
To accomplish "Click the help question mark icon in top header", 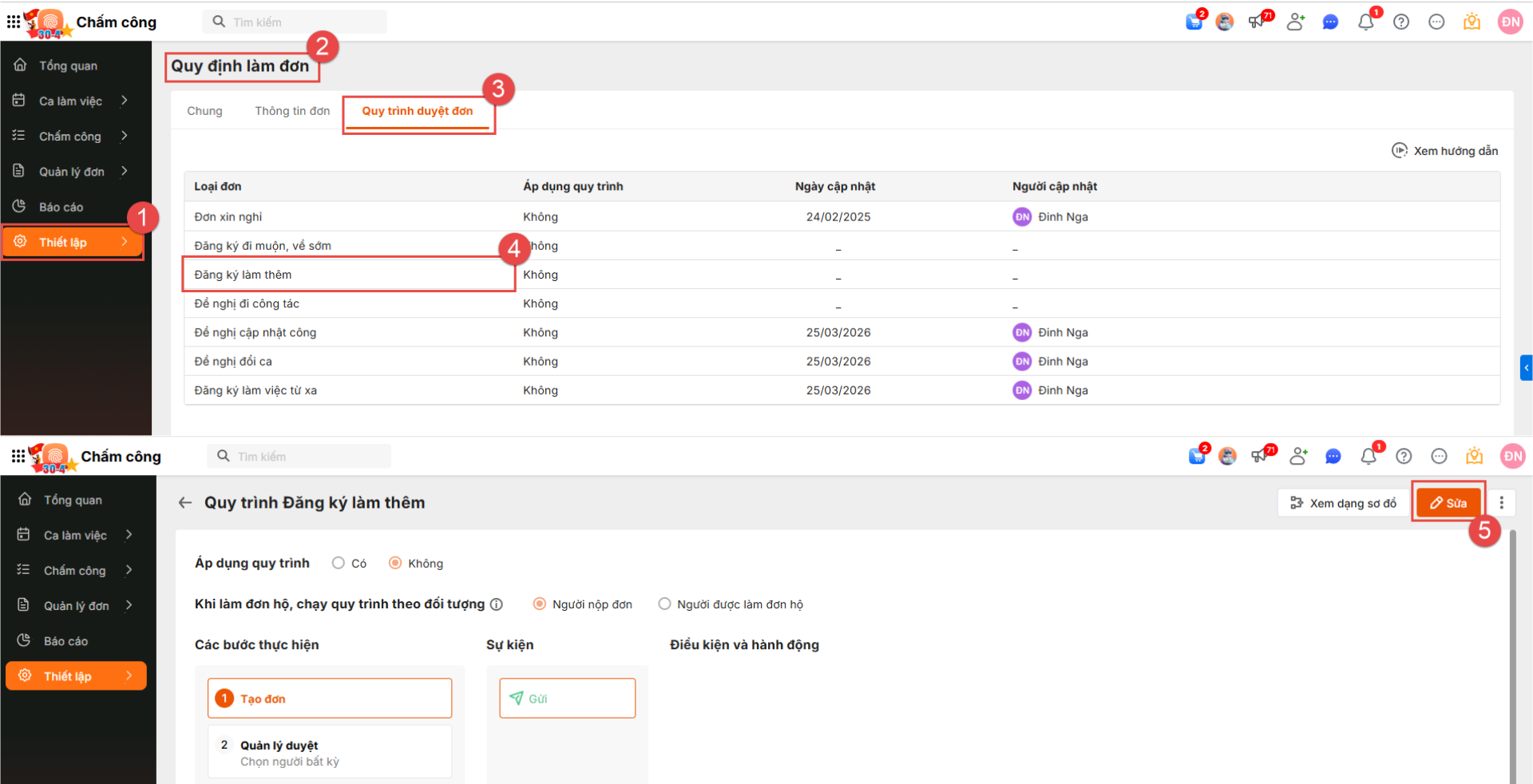I will click(1401, 22).
